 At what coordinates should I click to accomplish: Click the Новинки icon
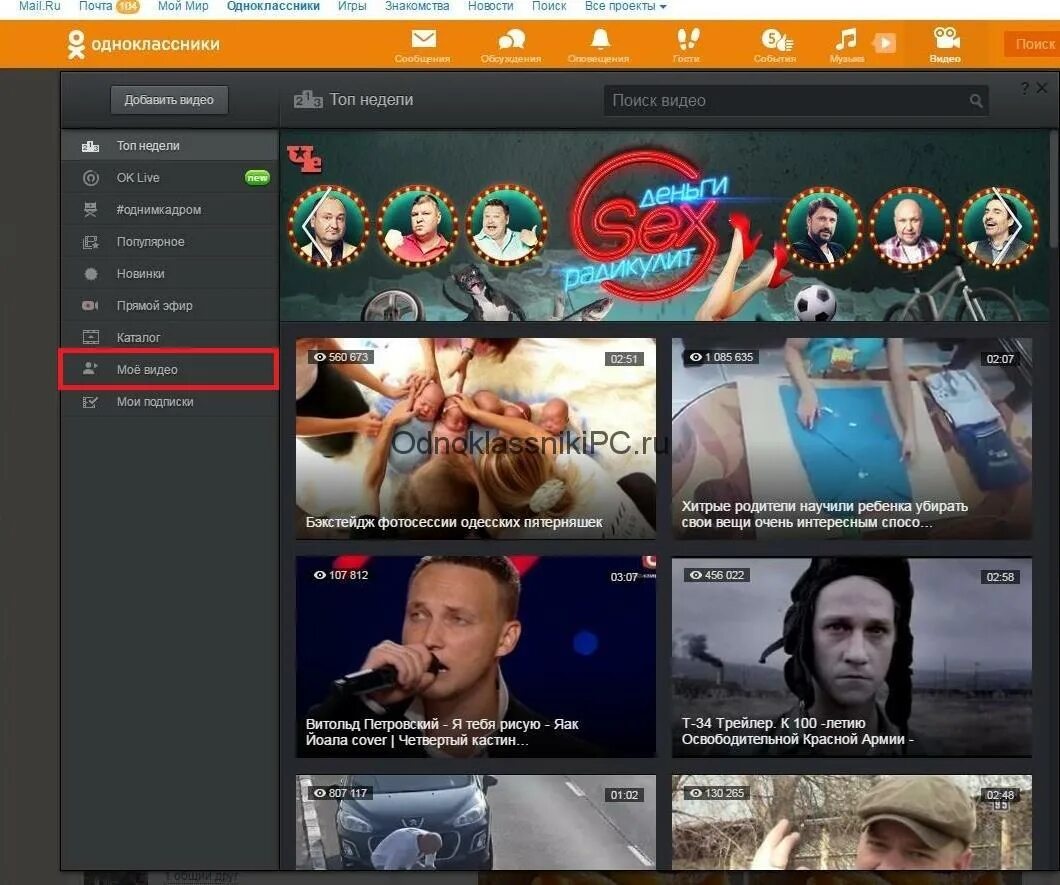pos(91,274)
